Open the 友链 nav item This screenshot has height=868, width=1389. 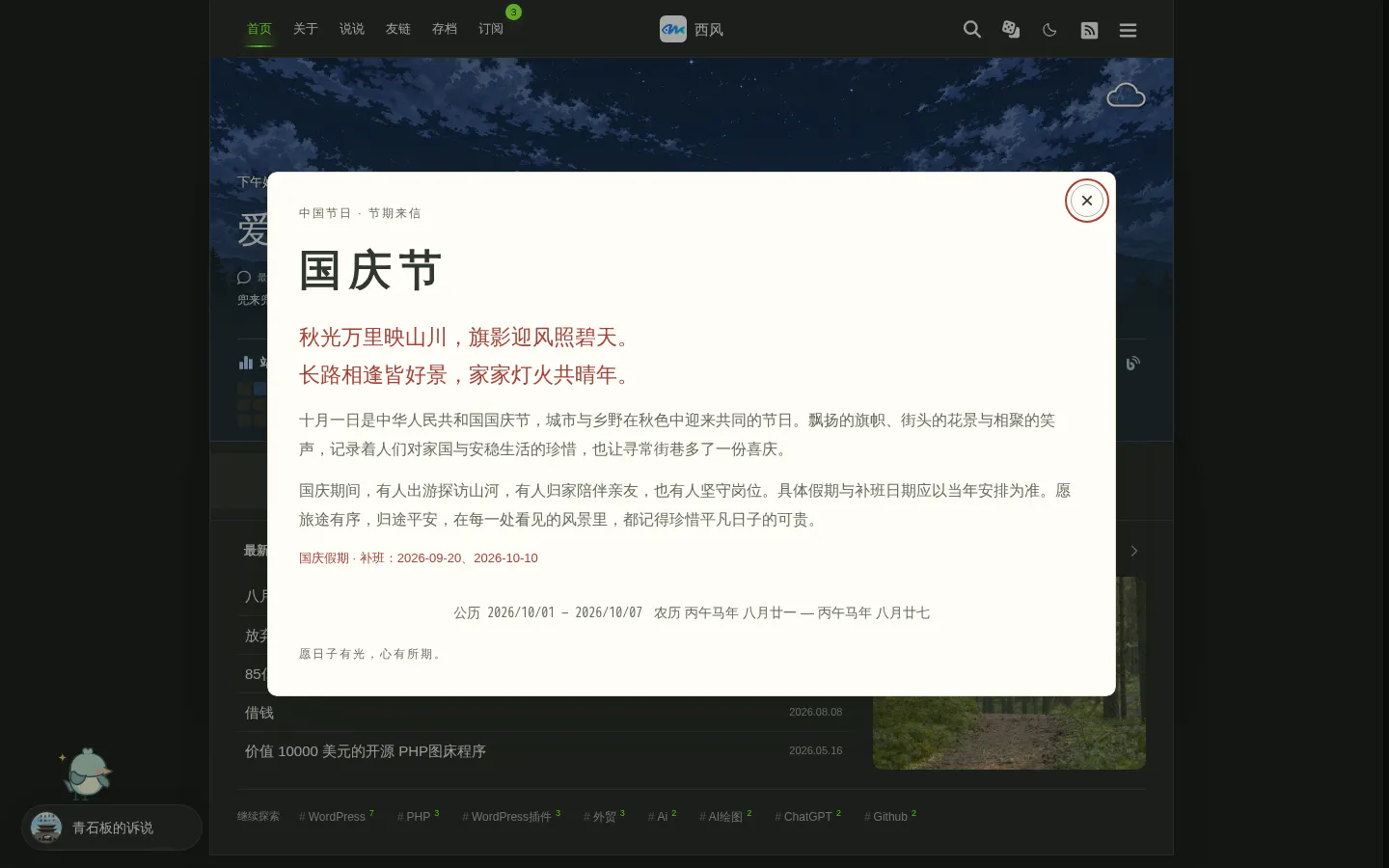click(x=398, y=29)
